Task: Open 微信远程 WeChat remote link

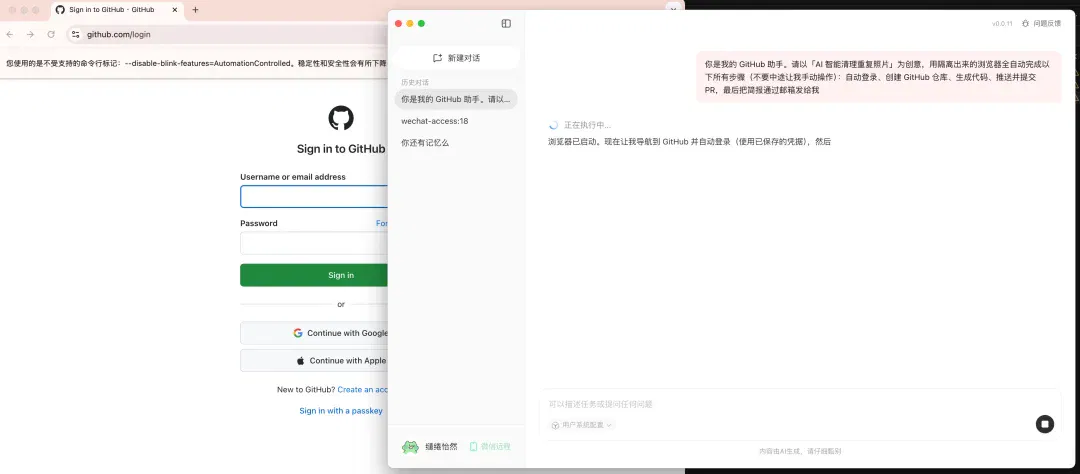Action: [490, 446]
